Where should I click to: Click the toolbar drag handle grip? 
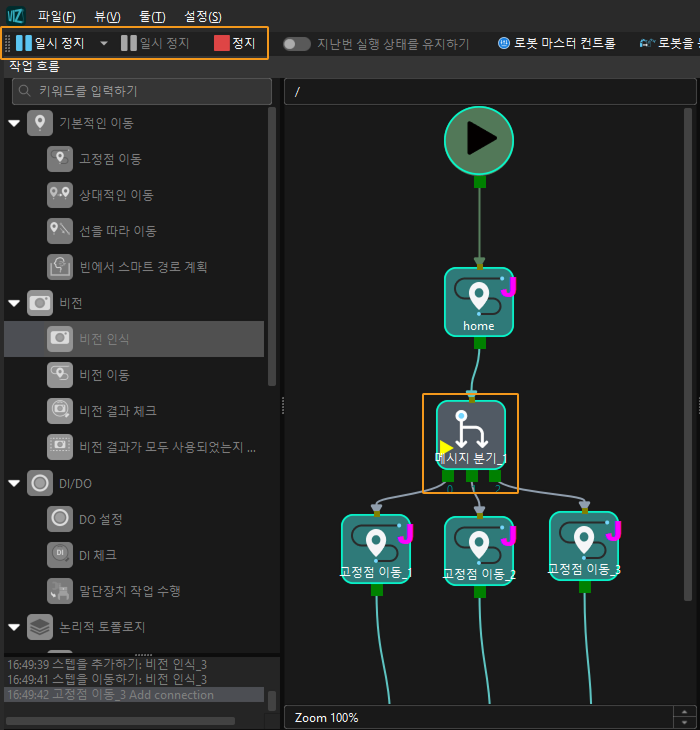[x=7, y=43]
